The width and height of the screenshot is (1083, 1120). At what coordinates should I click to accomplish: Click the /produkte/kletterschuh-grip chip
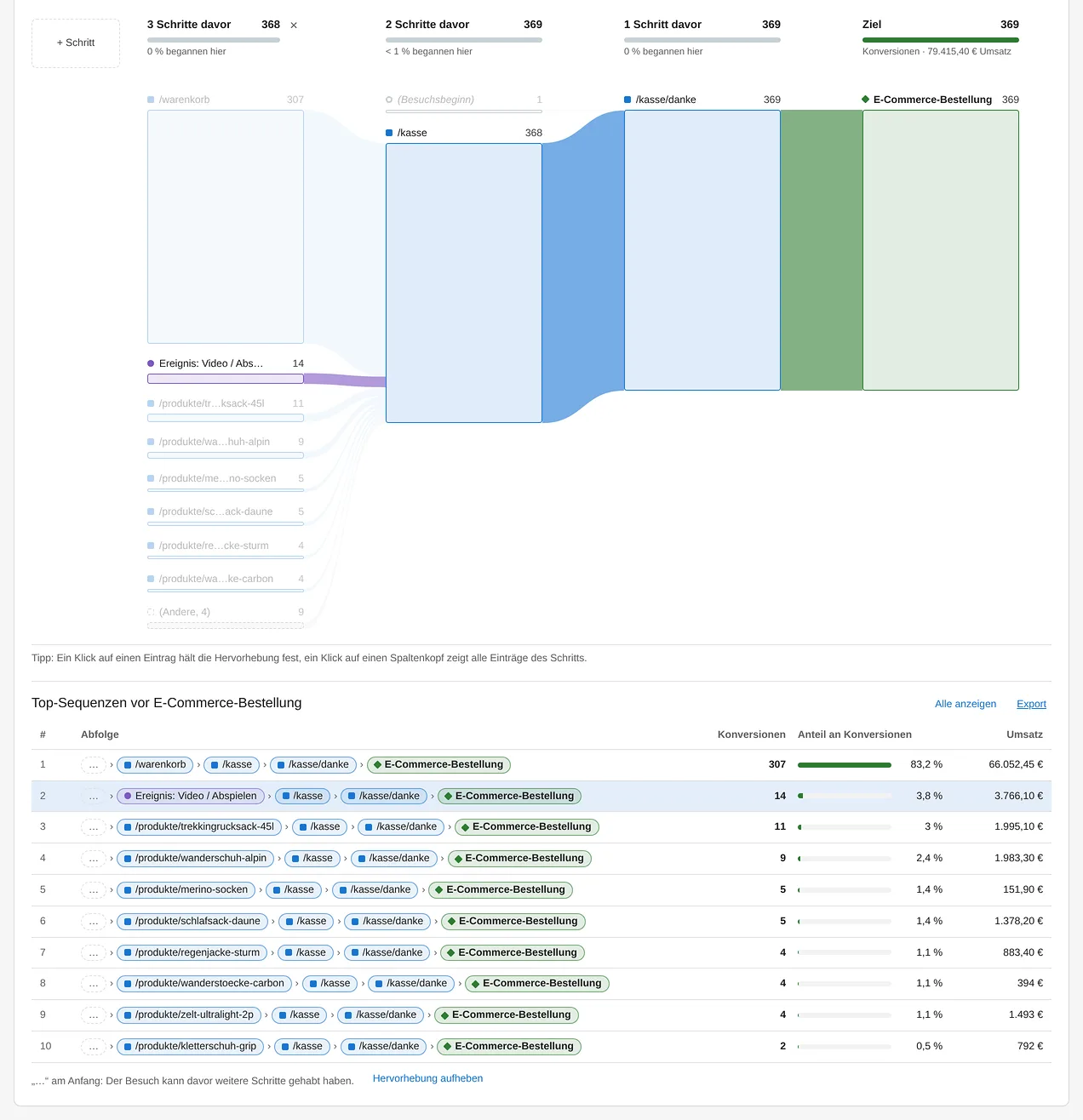pos(191,1047)
